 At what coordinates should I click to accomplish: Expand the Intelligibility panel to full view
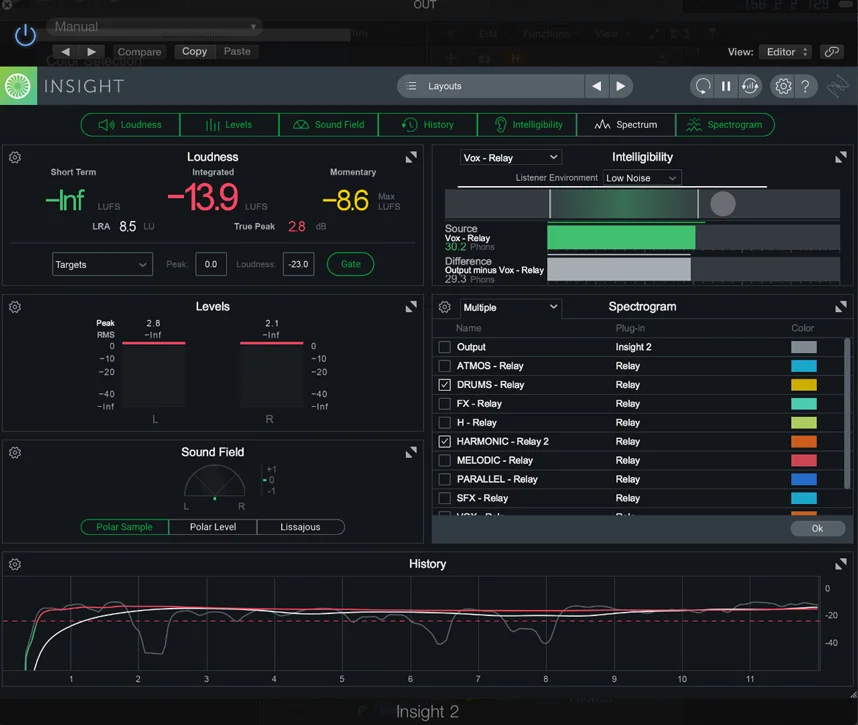(840, 158)
